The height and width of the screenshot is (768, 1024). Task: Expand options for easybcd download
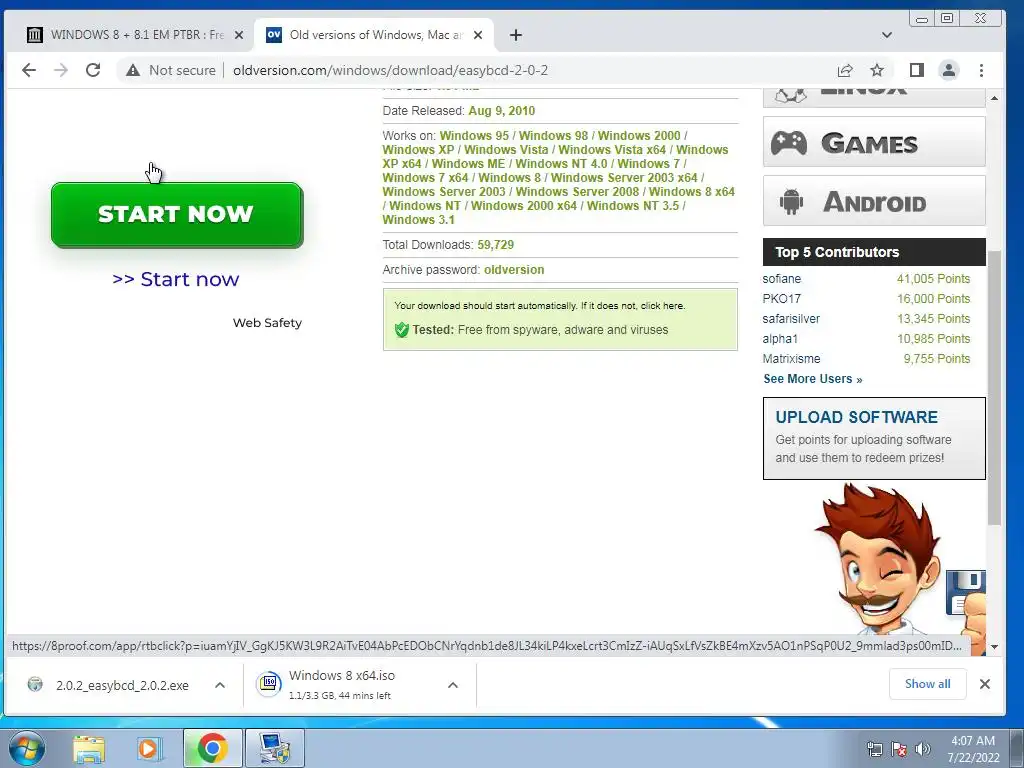coord(220,685)
